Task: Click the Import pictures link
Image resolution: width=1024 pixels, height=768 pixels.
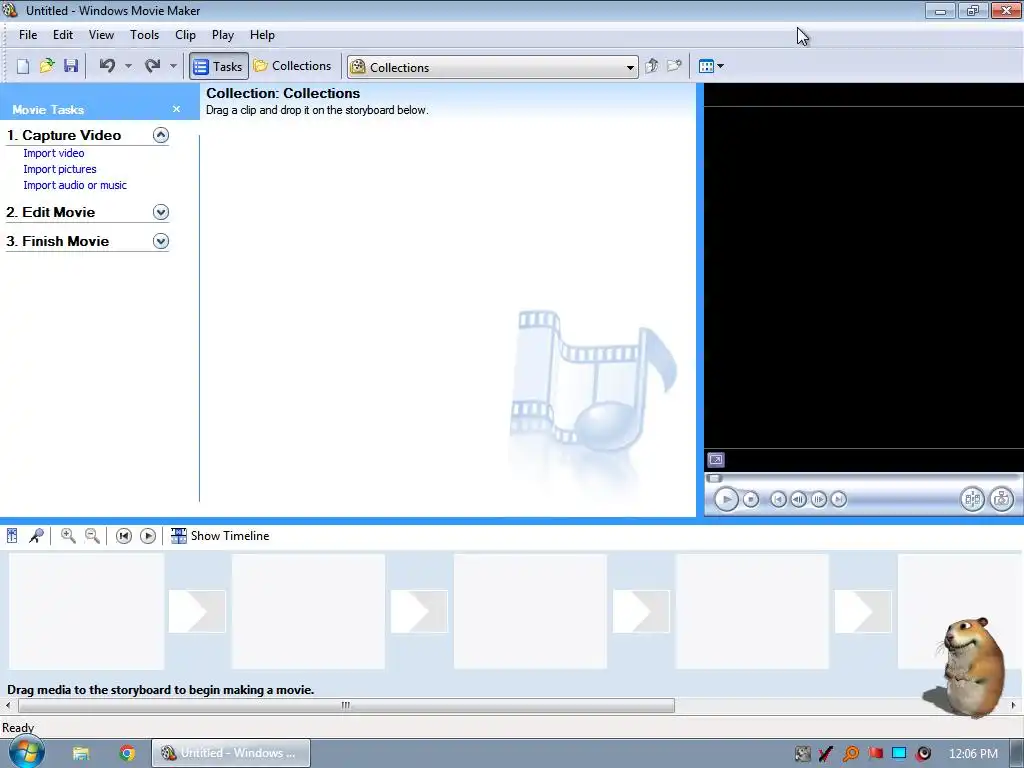Action: click(x=60, y=169)
